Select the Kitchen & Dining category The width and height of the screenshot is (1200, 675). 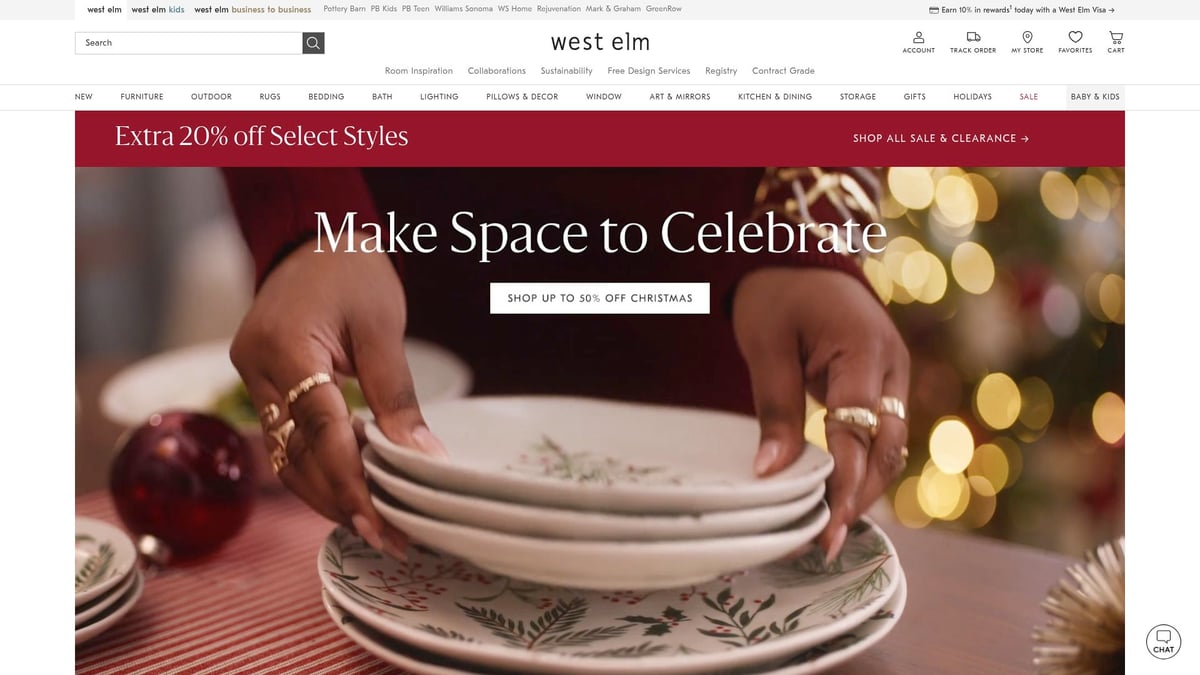click(x=775, y=97)
